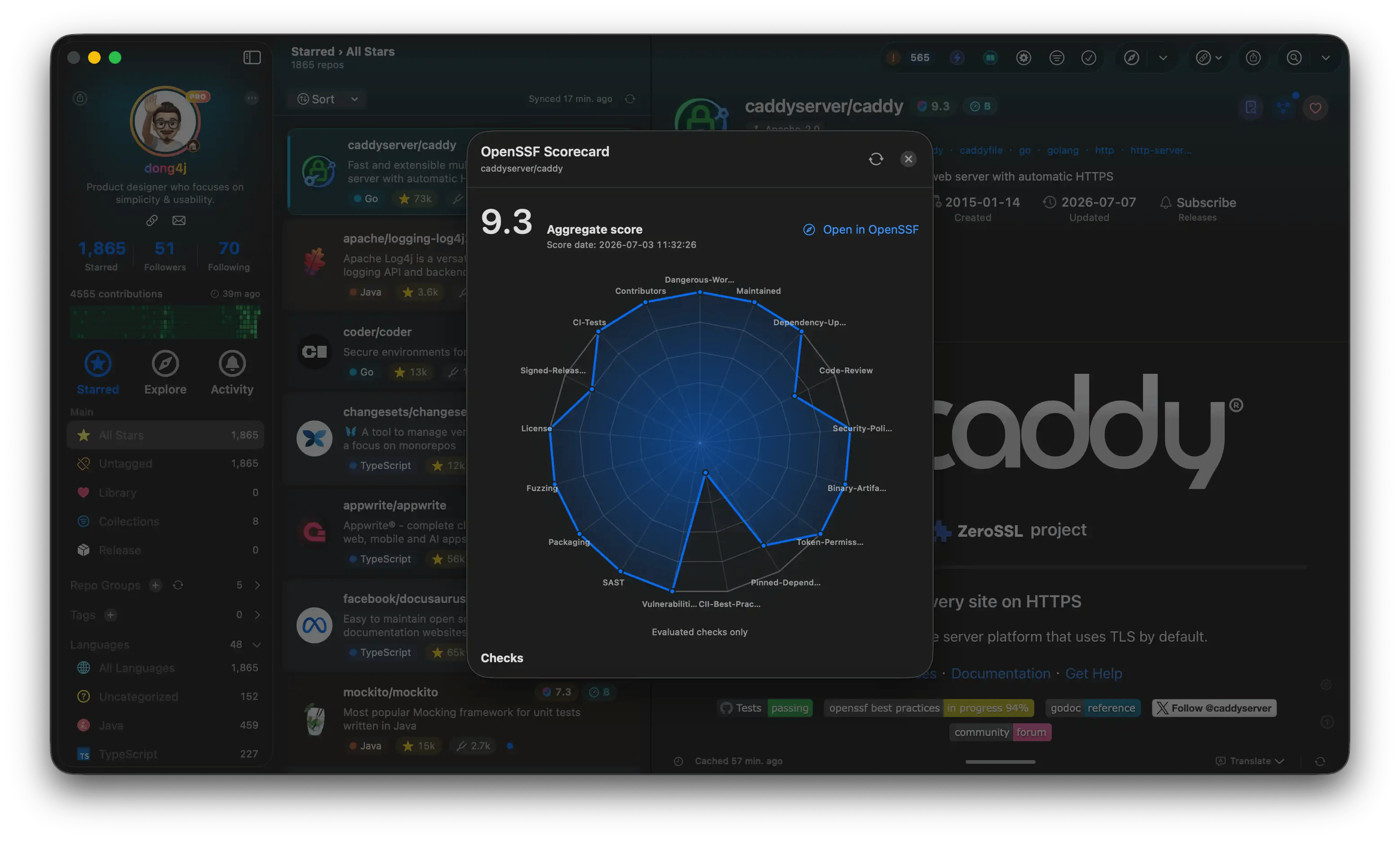This screenshot has height=841, width=1400.
Task: Click the 1,865 Starred count
Action: 102,255
